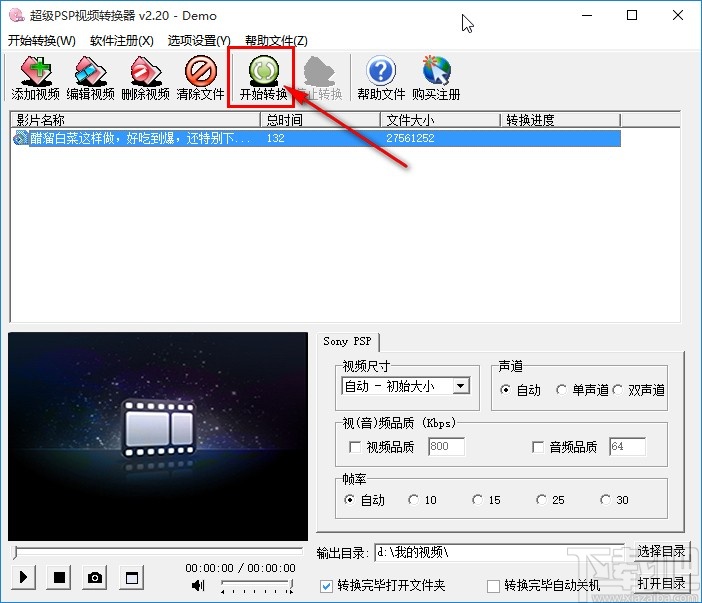Click the app logo in title bar
The image size is (702, 603).
(17, 15)
